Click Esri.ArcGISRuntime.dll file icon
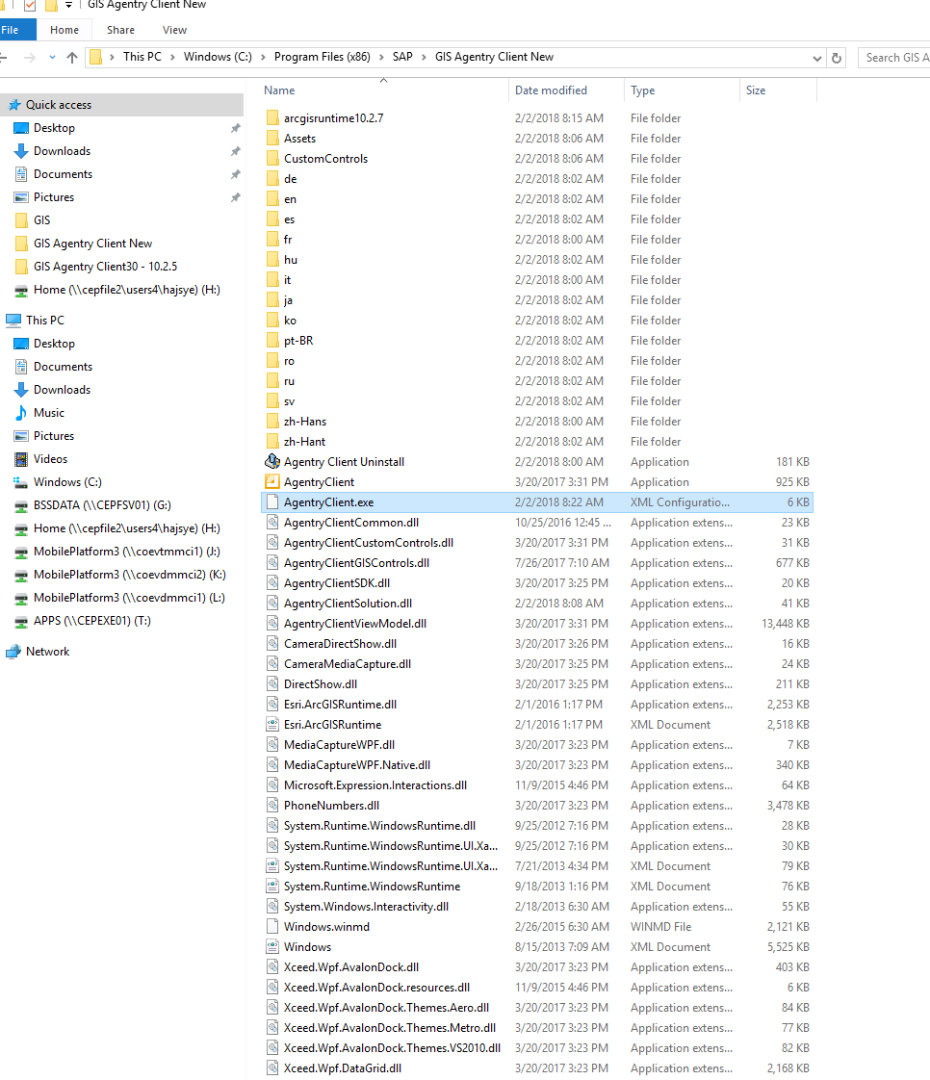930x1080 pixels. (272, 705)
